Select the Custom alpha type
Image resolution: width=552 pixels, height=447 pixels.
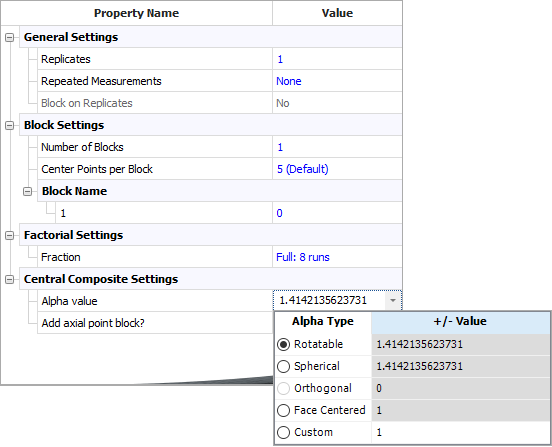pos(283,432)
